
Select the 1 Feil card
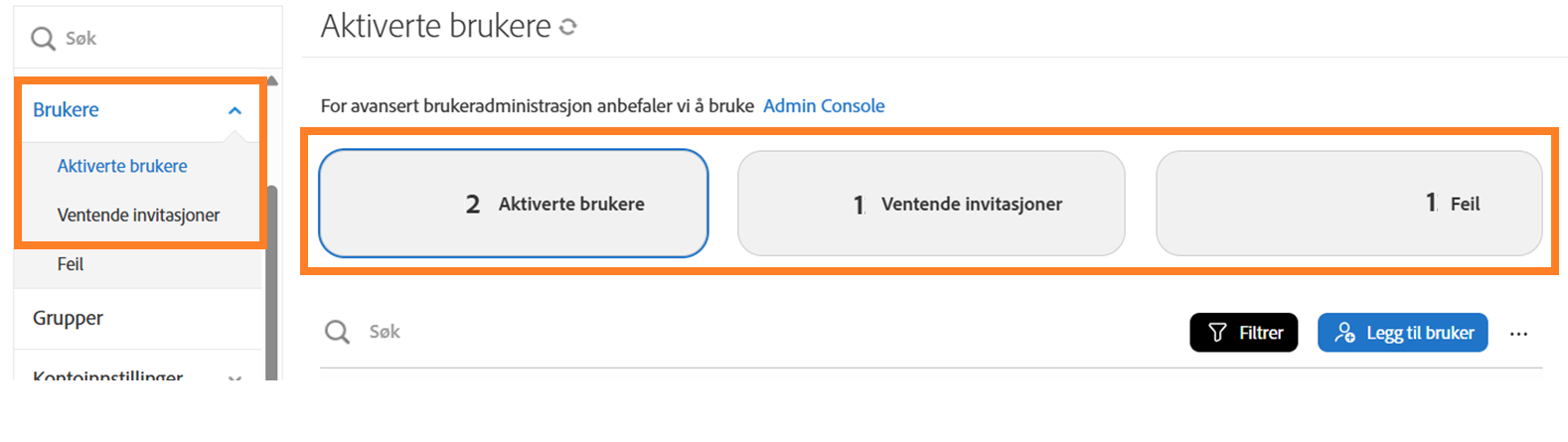[x=1348, y=204]
